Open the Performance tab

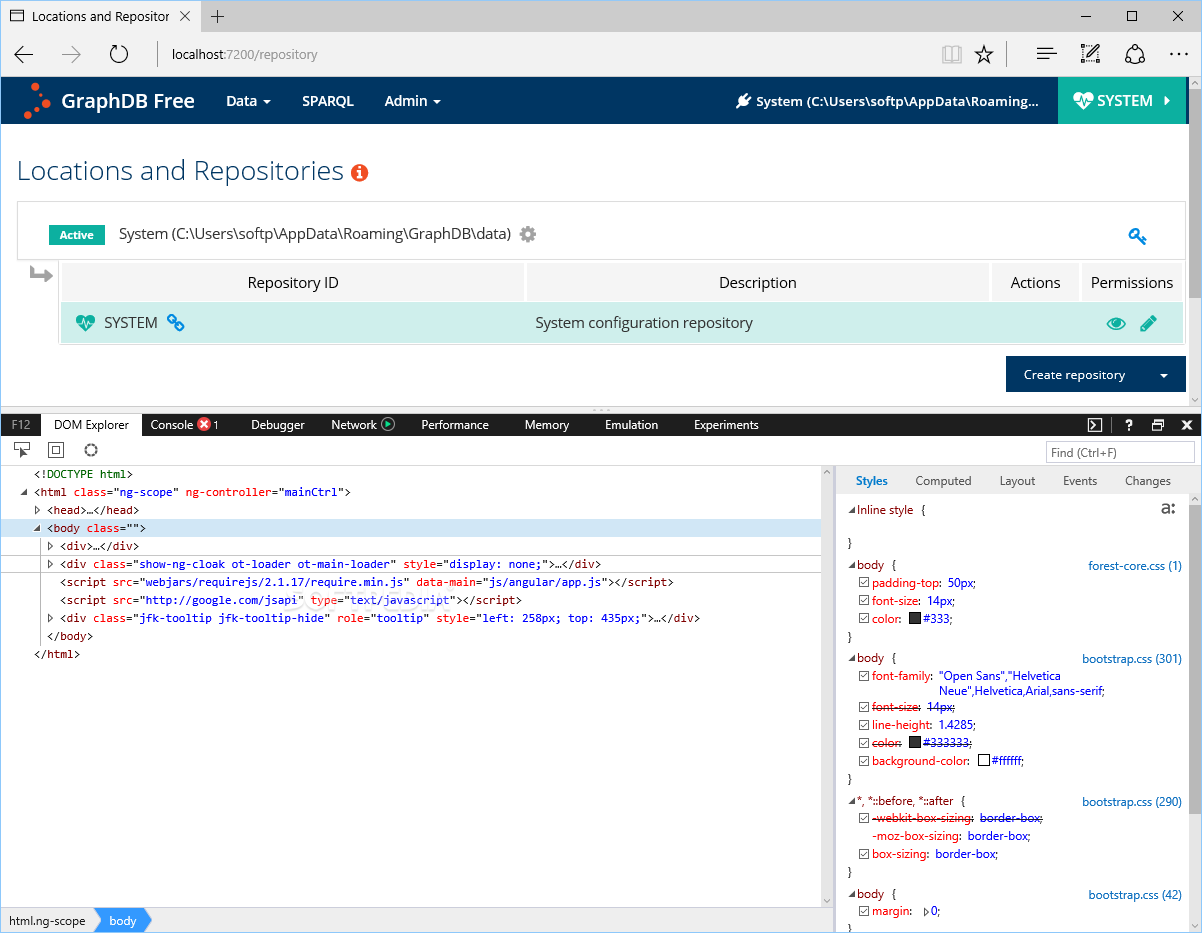pyautogui.click(x=455, y=425)
